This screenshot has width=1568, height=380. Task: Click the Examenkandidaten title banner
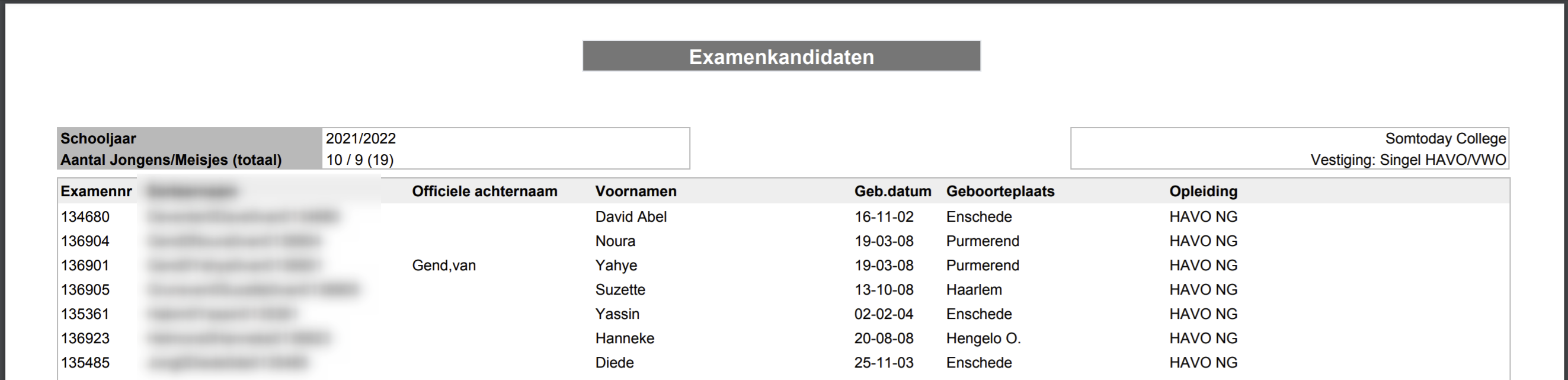pos(781,57)
